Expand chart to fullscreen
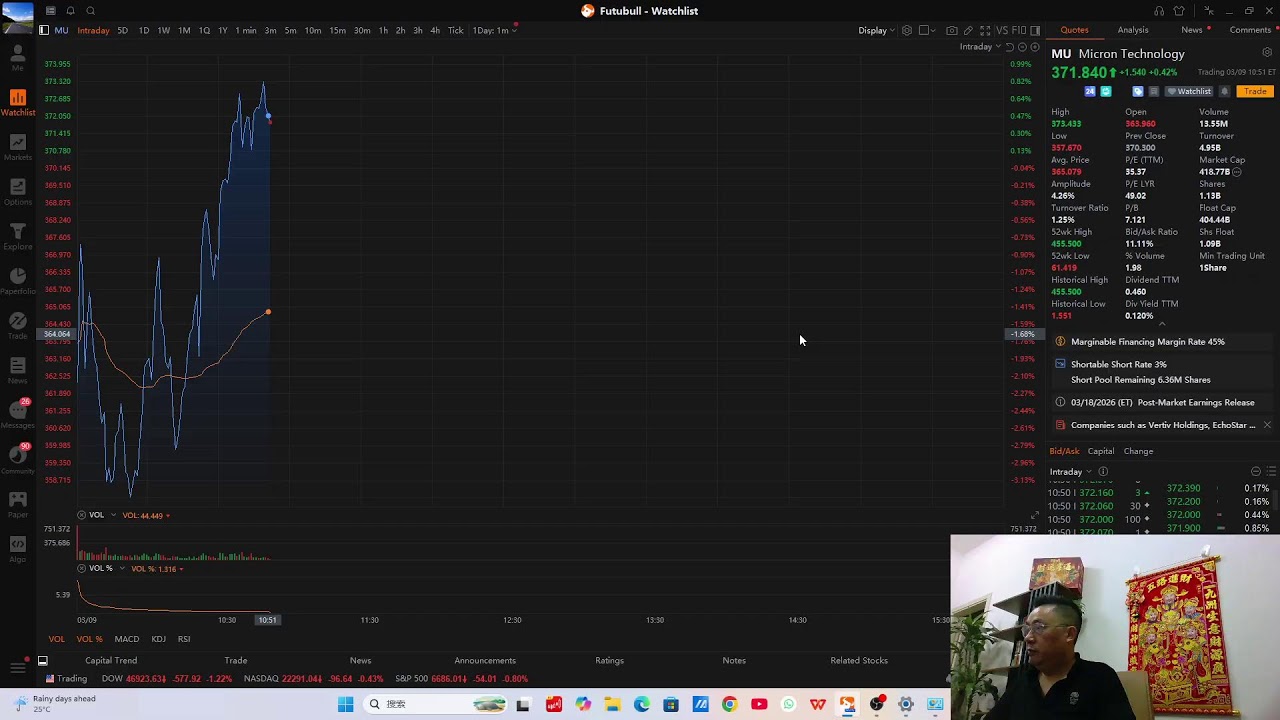 [985, 30]
